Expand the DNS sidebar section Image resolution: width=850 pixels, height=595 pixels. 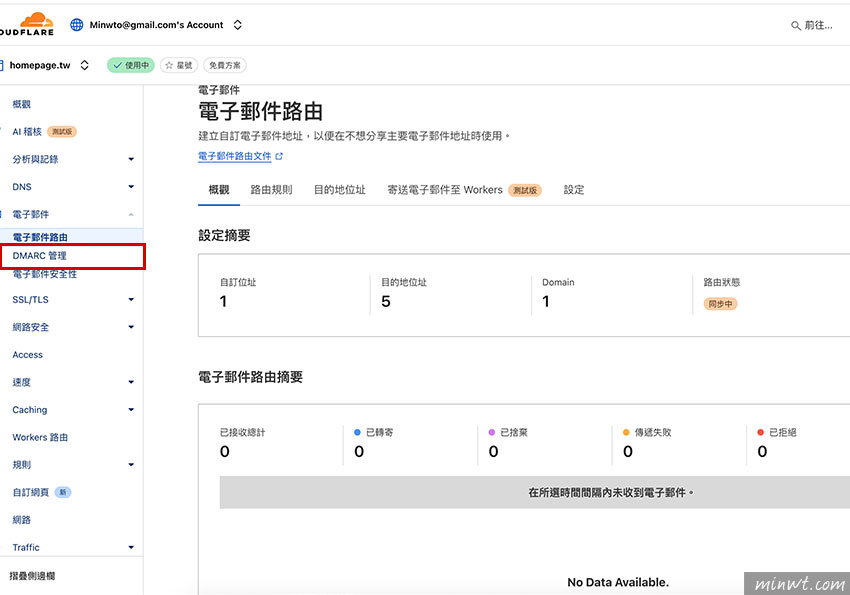(131, 187)
